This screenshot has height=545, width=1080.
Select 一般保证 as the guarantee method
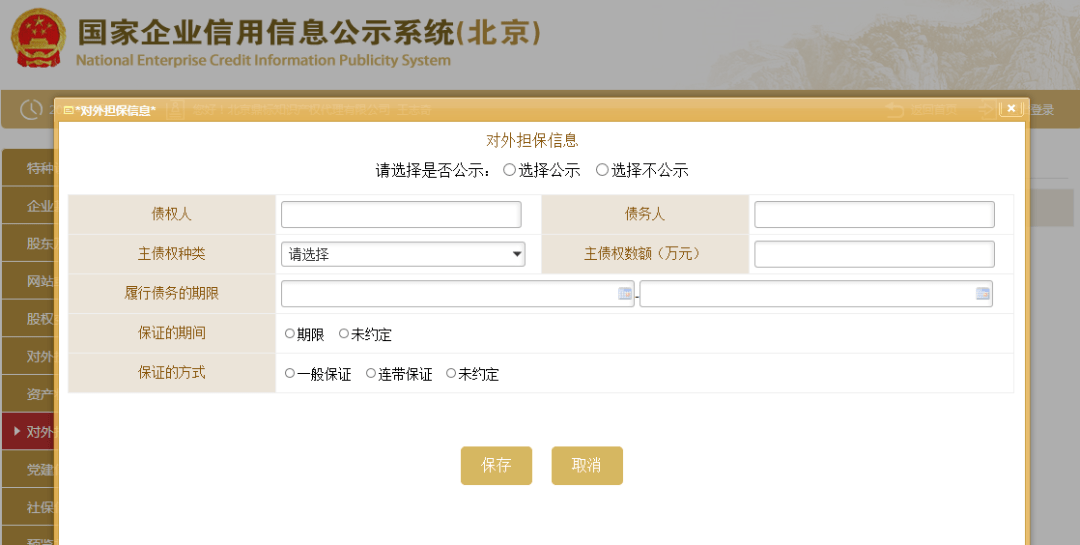pyautogui.click(x=290, y=374)
